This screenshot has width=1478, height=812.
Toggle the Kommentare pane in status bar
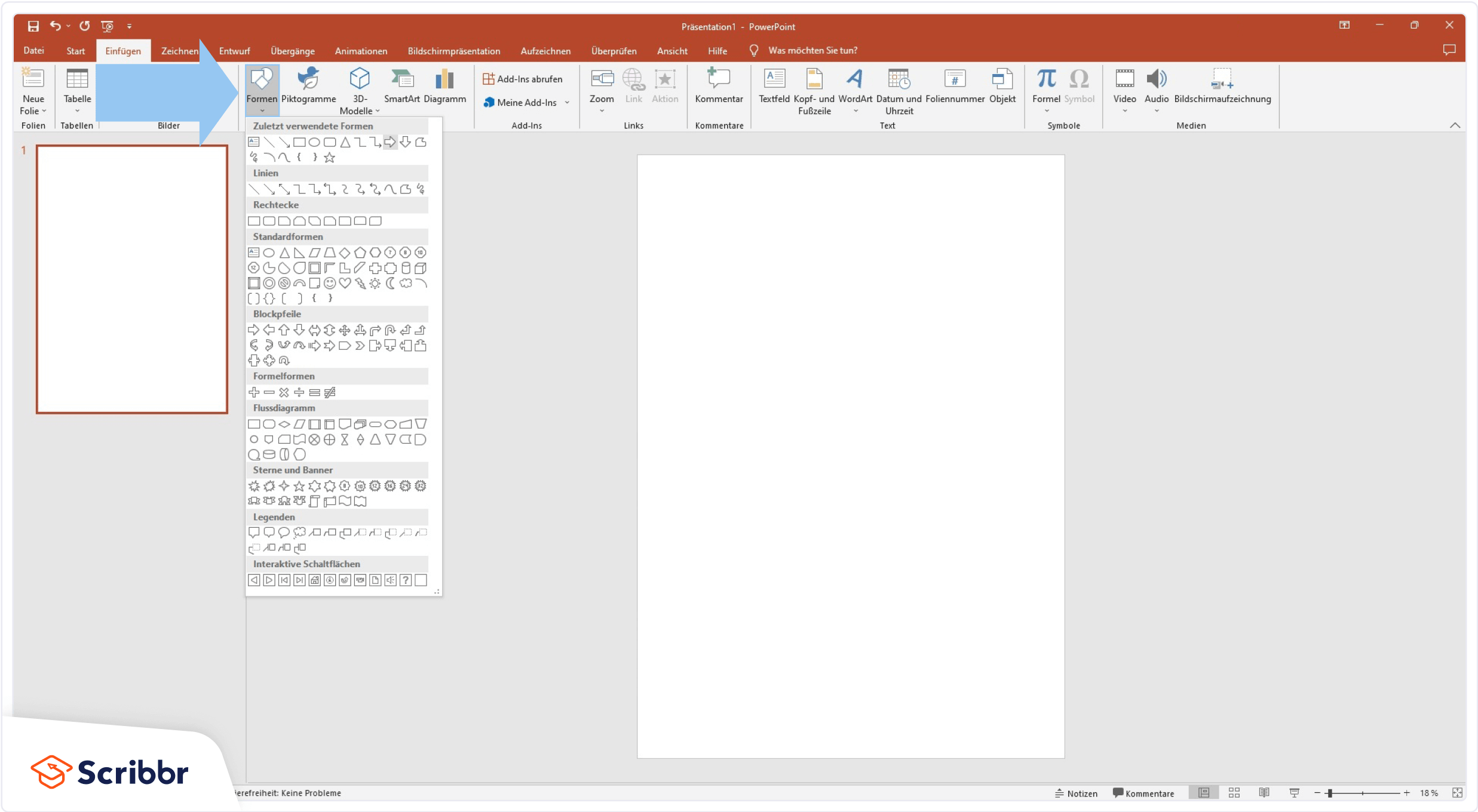tap(1143, 793)
